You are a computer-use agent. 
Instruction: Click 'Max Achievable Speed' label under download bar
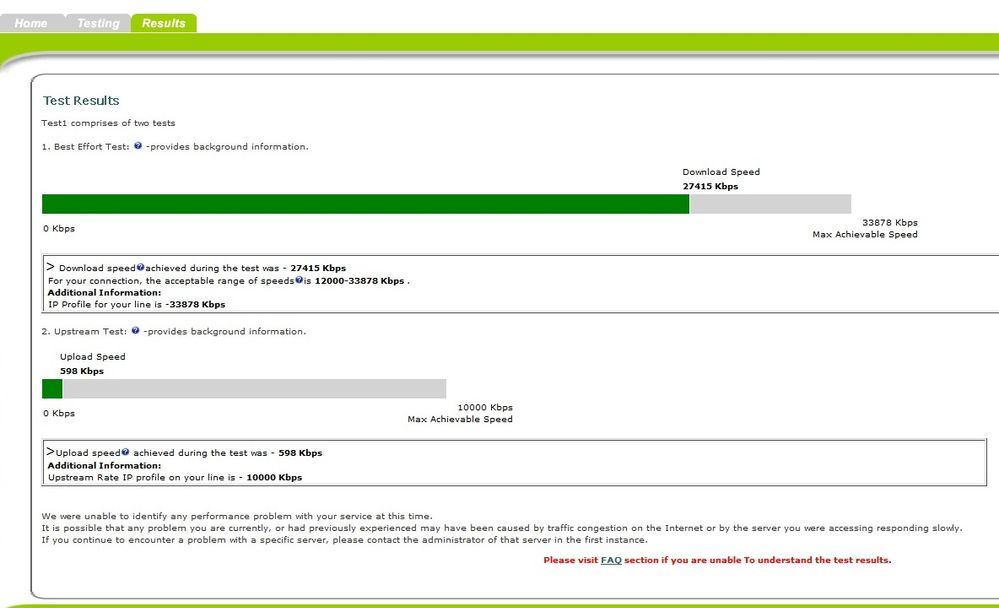865,235
